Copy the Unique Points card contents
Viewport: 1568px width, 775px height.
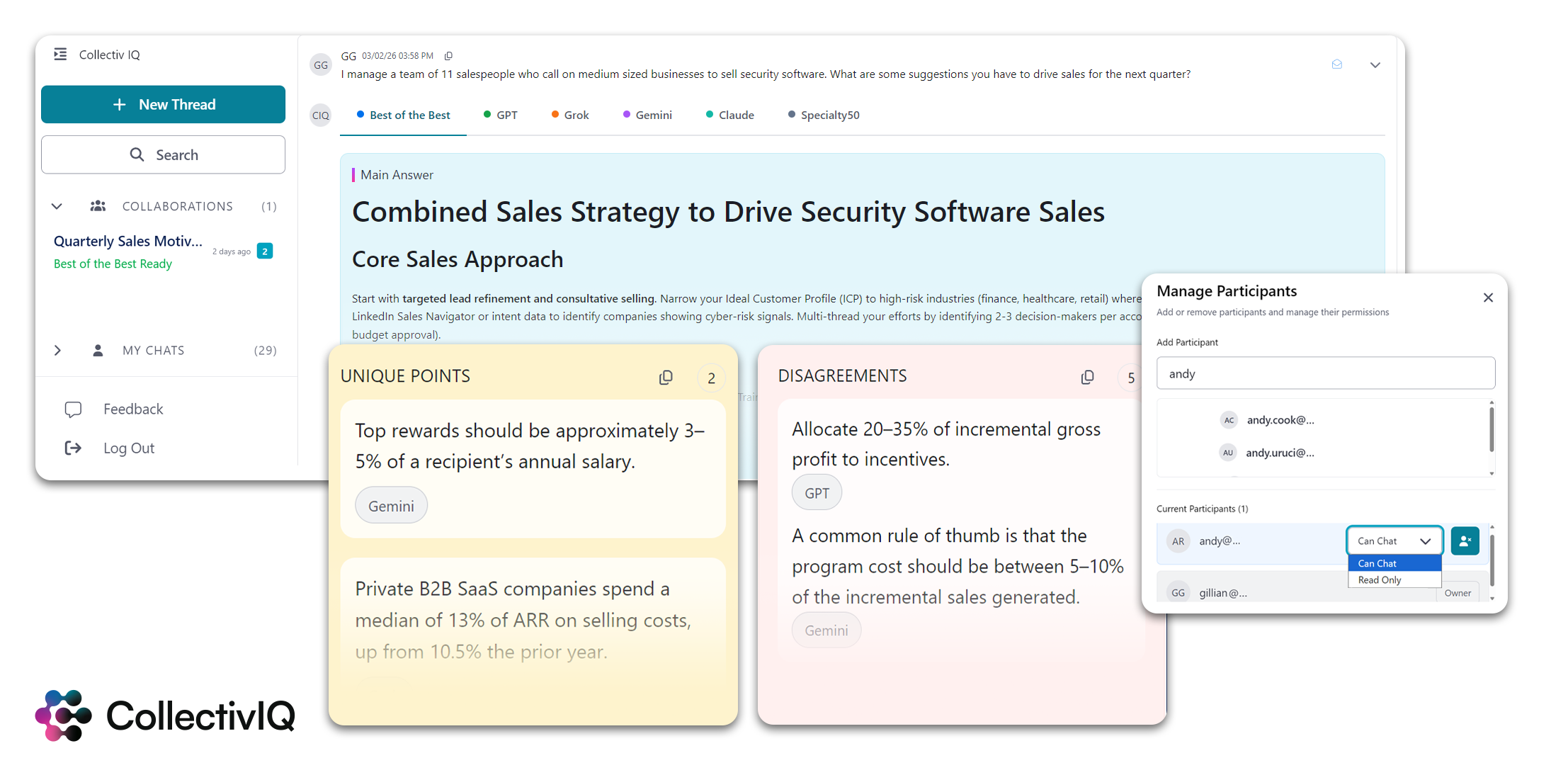665,378
